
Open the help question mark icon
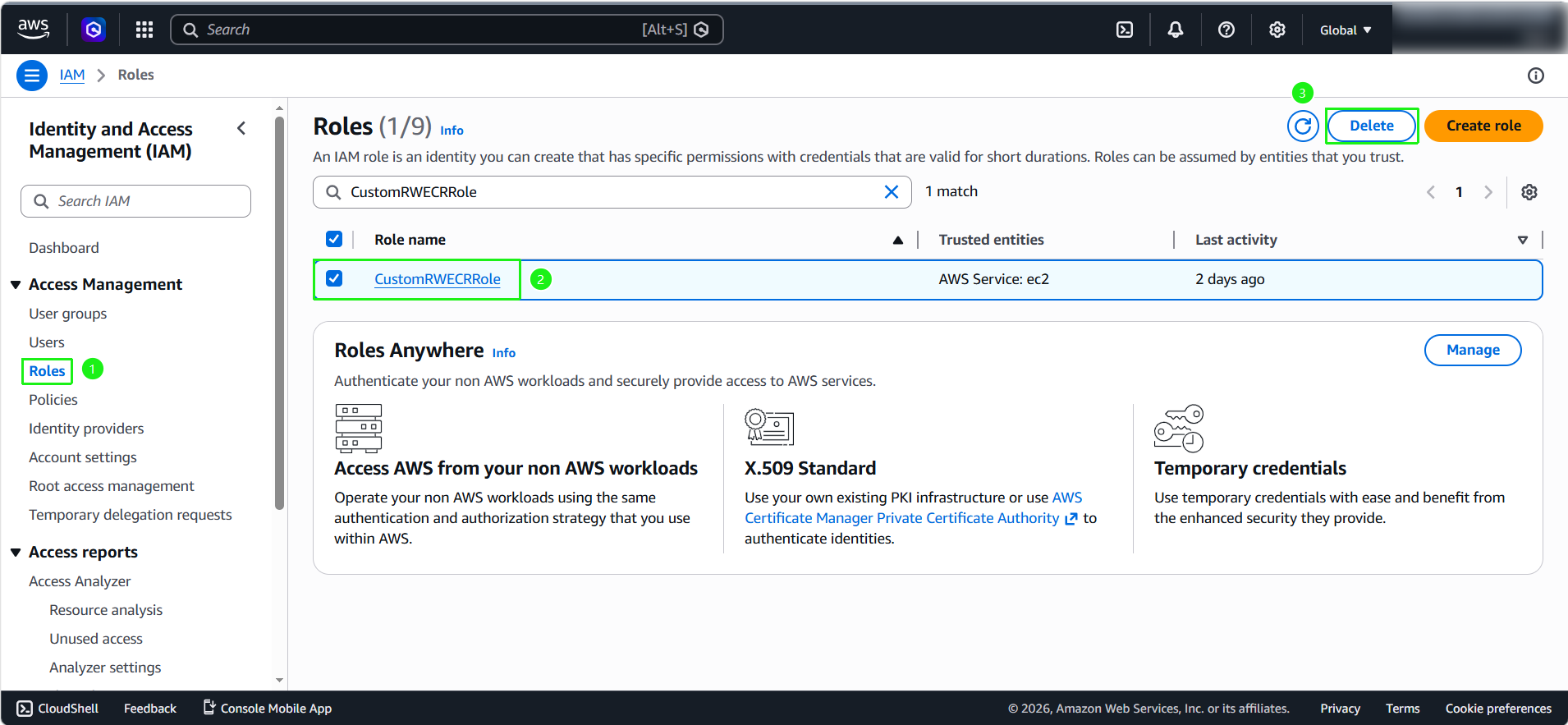[1226, 30]
